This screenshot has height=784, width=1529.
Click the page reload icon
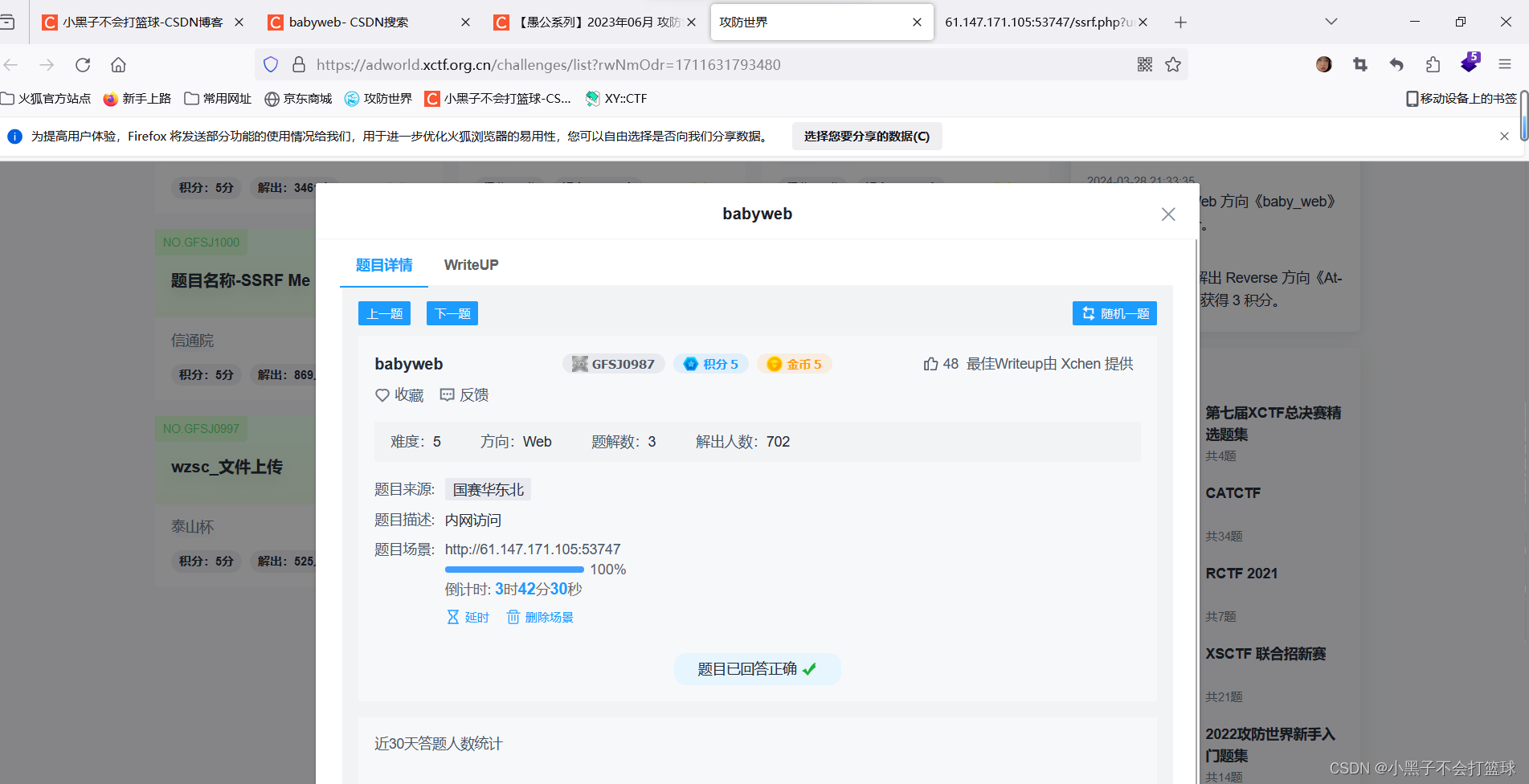tap(83, 65)
